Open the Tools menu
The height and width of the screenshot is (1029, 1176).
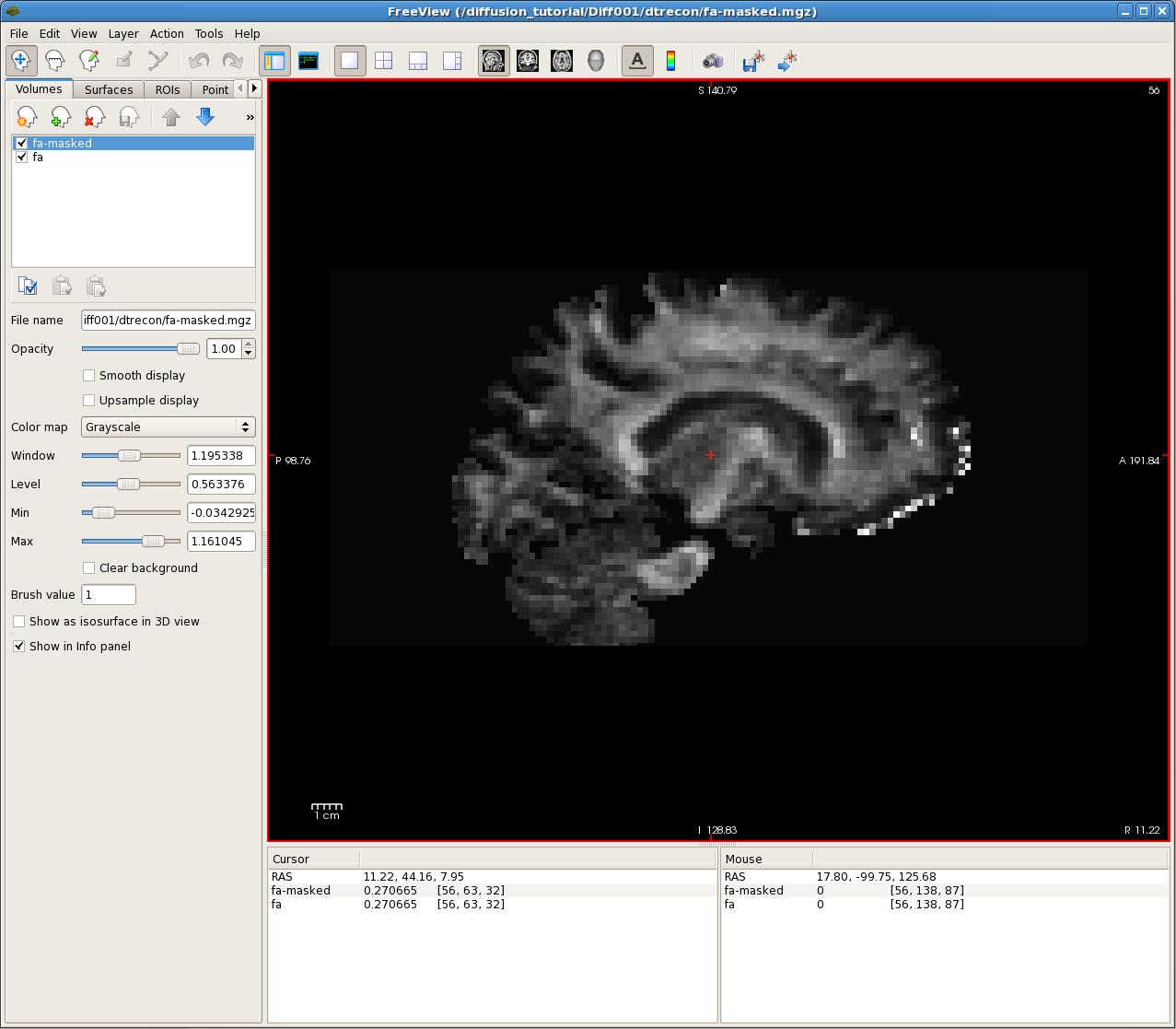[208, 33]
